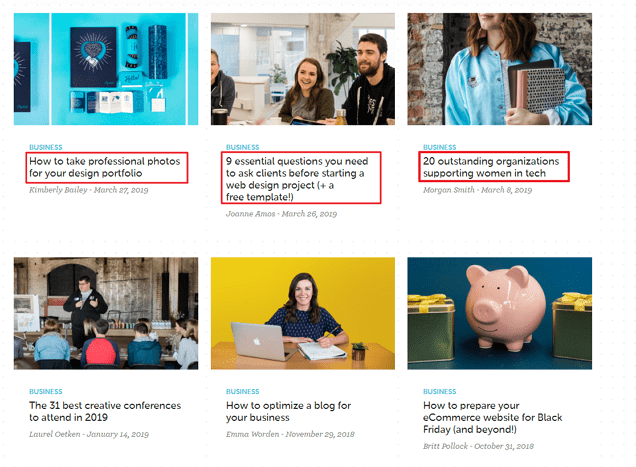Select BUSINESS category above optimize a blog article

(243, 391)
